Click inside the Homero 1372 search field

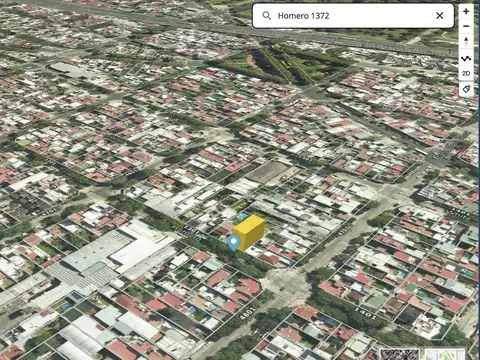point(353,16)
